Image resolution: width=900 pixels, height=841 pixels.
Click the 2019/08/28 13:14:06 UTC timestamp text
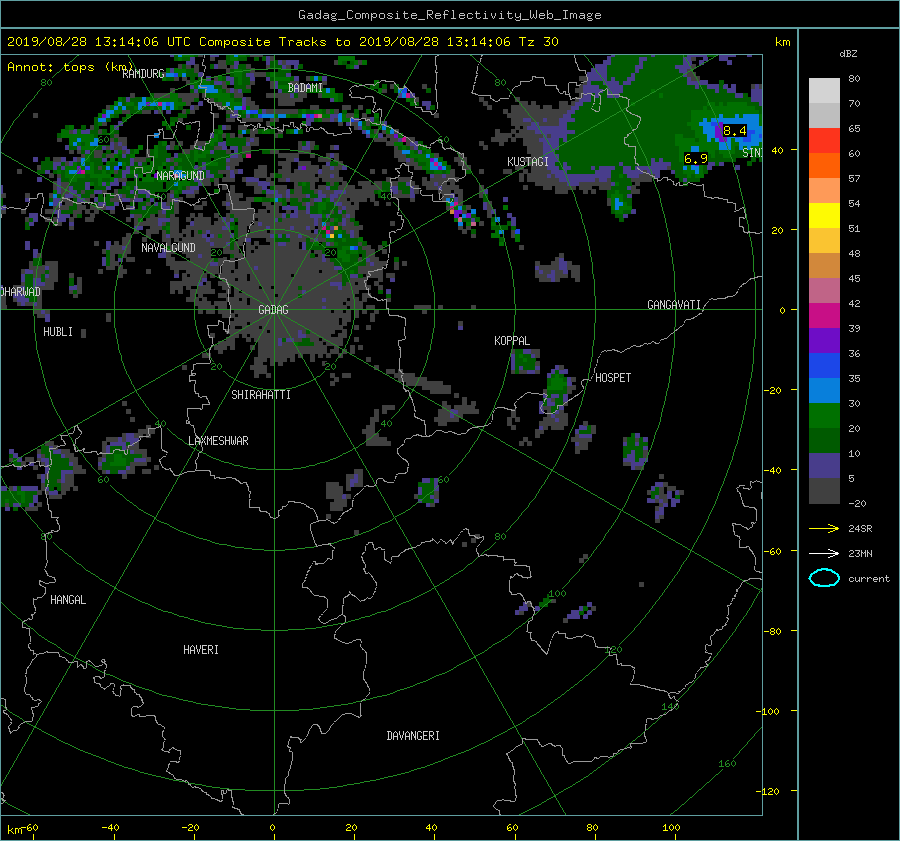pos(99,42)
